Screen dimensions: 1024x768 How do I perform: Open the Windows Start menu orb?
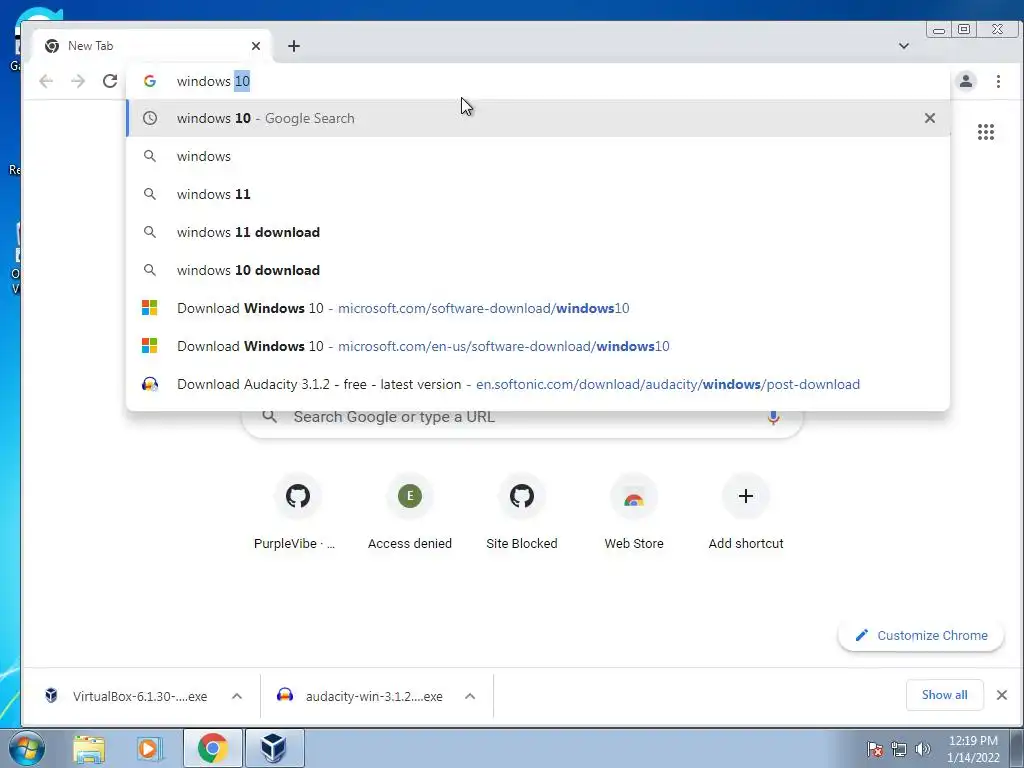coord(26,748)
